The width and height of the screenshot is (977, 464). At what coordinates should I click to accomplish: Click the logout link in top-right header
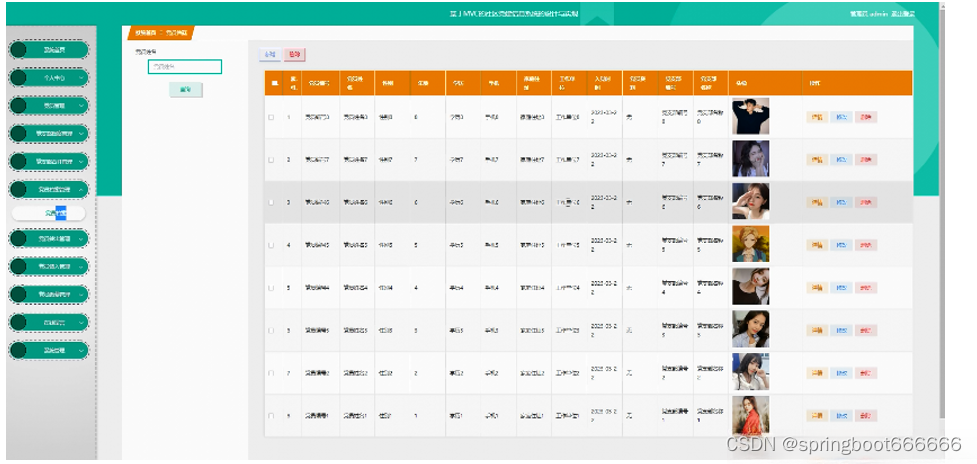click(x=903, y=14)
